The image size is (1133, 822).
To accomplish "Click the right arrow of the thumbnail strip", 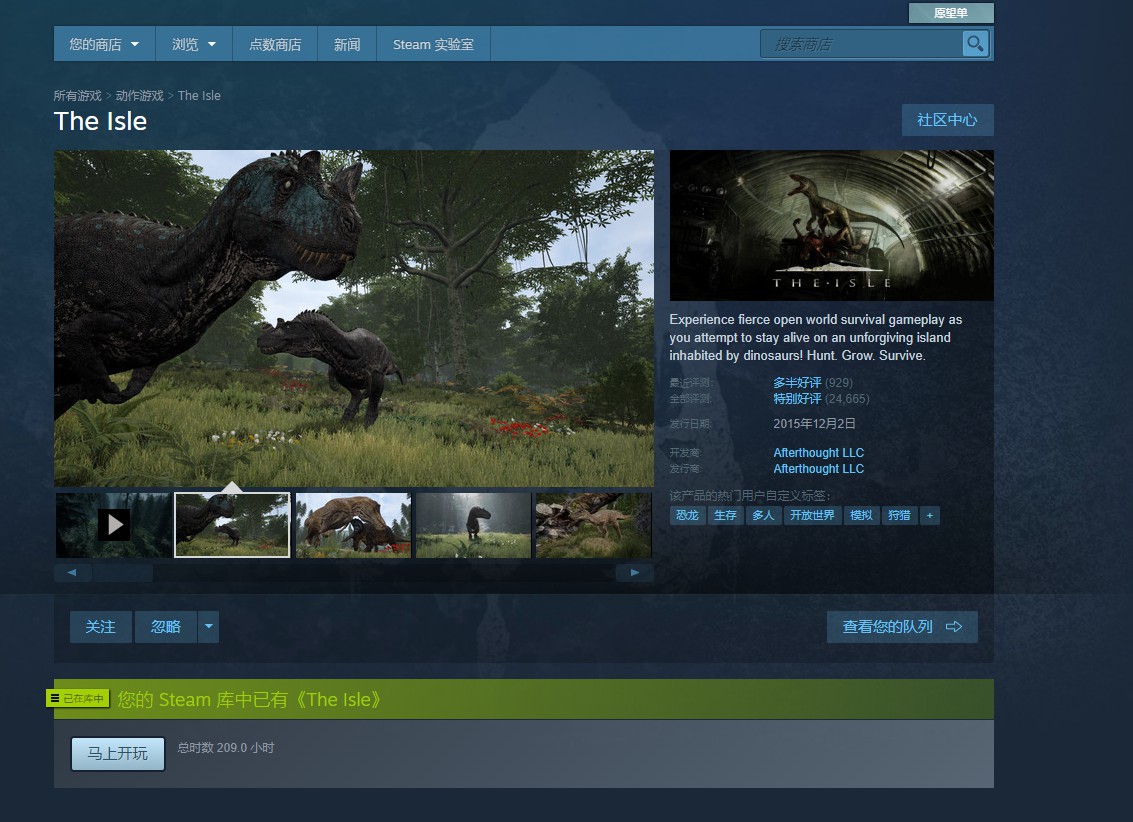I will [x=634, y=573].
